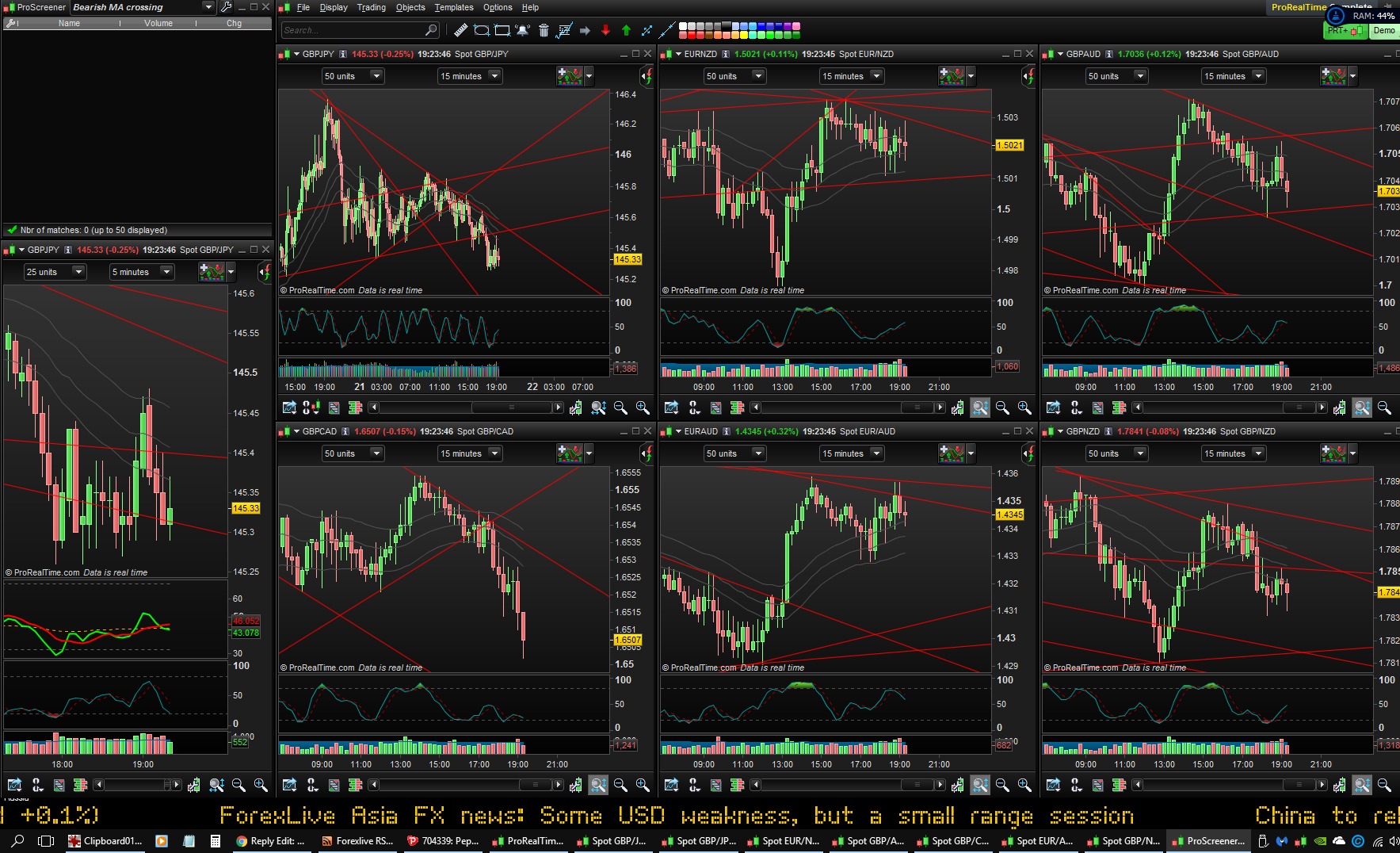Image resolution: width=1400 pixels, height=853 pixels.
Task: Click the add indicator icon on GBPCAD chart
Action: click(x=570, y=453)
